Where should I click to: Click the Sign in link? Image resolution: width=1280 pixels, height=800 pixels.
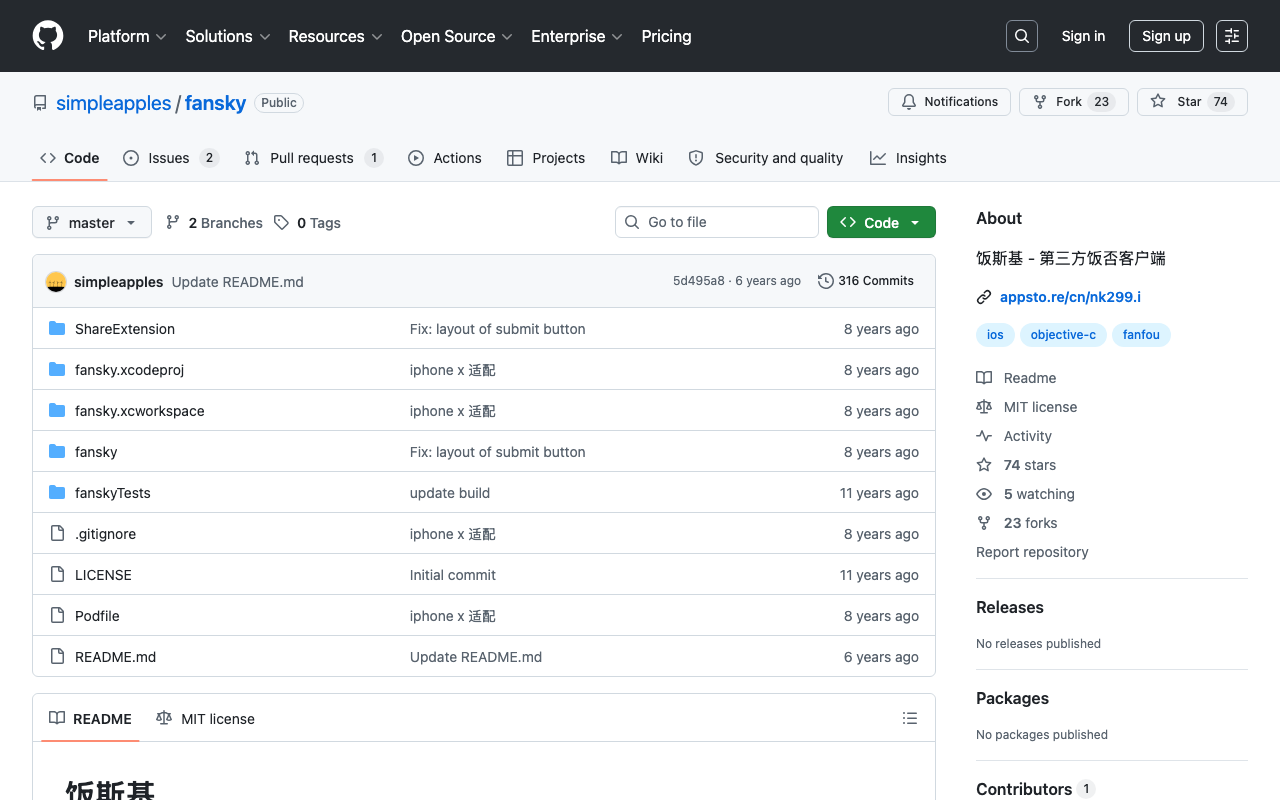coord(1083,36)
